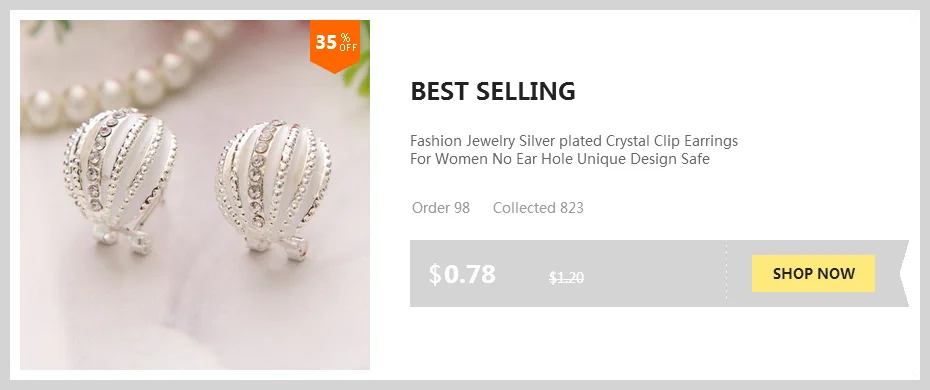Click the number 35 on the orange badge
Screen dimensions: 930x390
coord(326,43)
